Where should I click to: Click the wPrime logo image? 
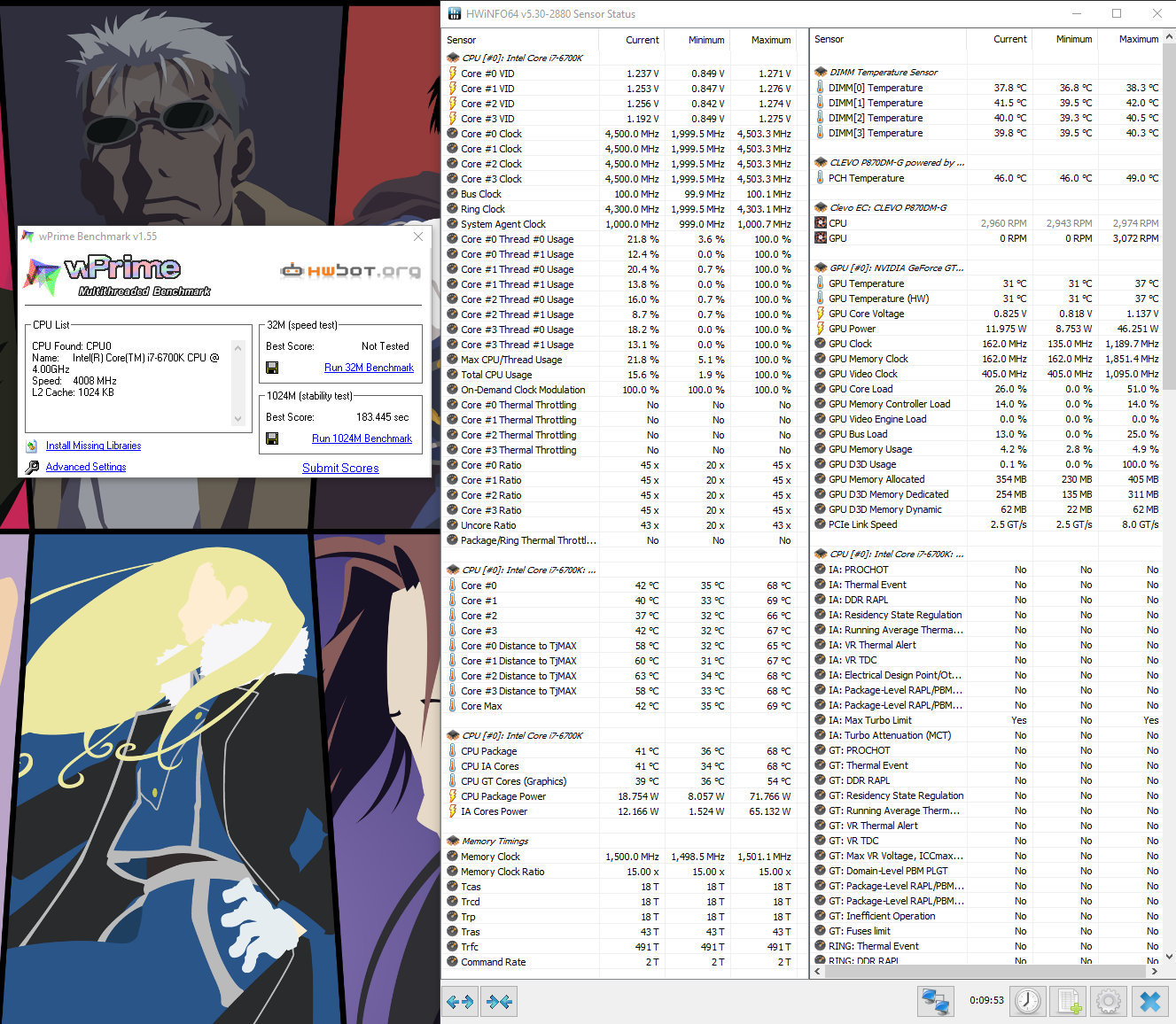[x=115, y=275]
